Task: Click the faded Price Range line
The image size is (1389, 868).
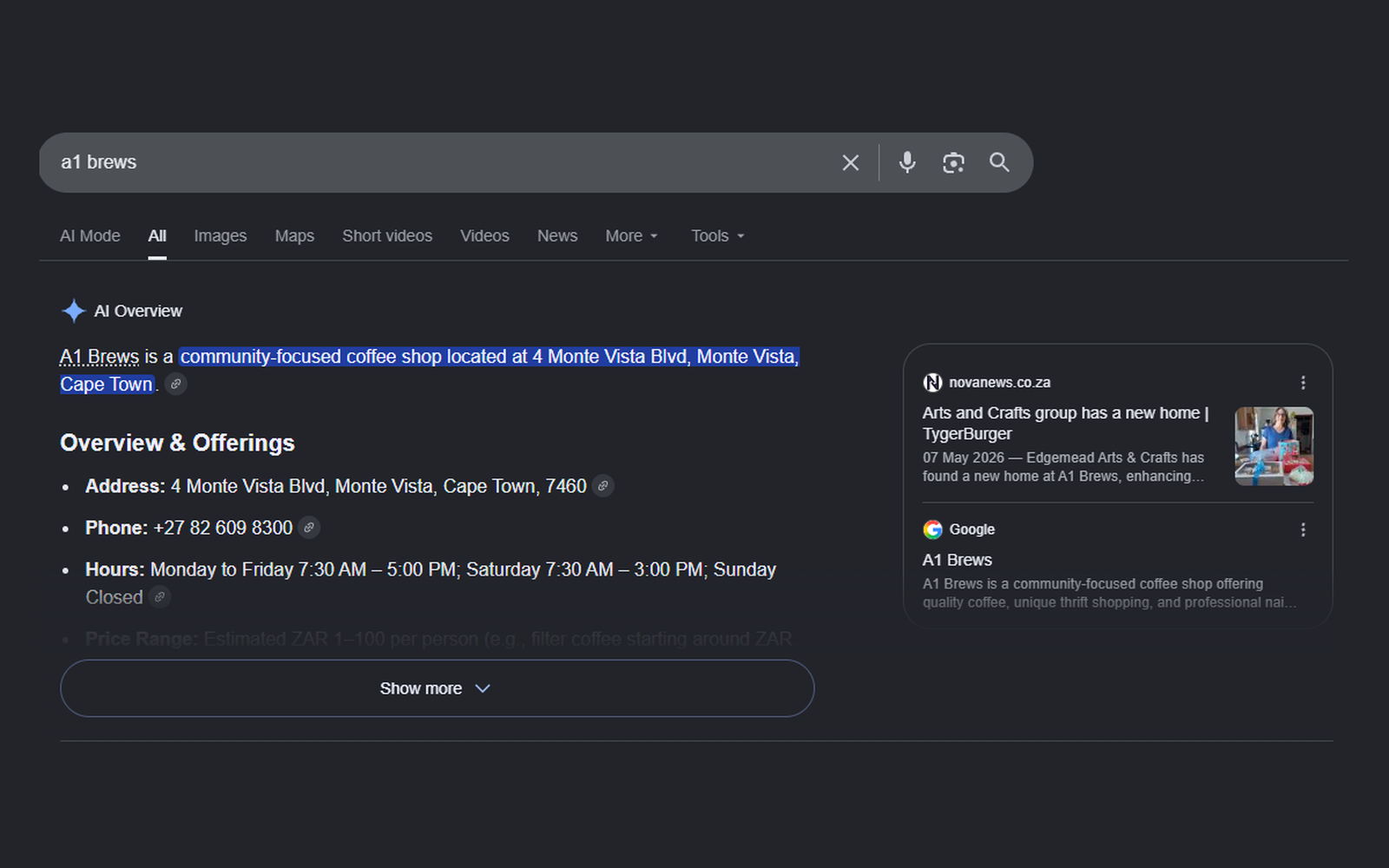Action: (x=438, y=639)
